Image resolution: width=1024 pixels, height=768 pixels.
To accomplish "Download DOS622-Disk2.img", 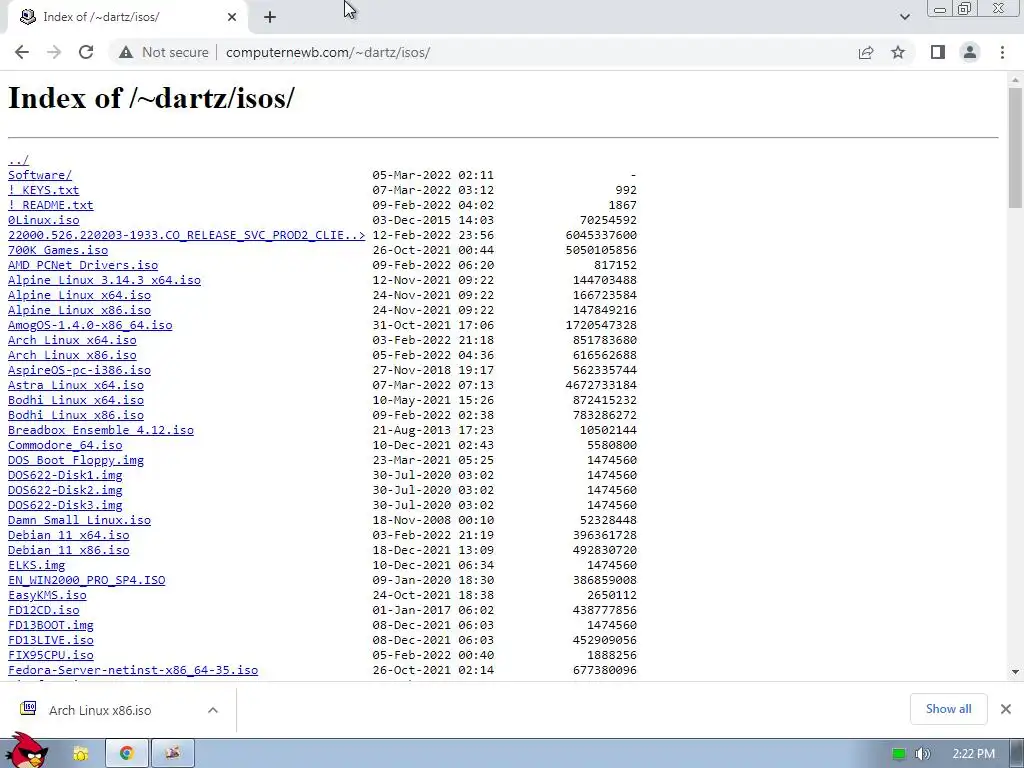I will pos(65,490).
